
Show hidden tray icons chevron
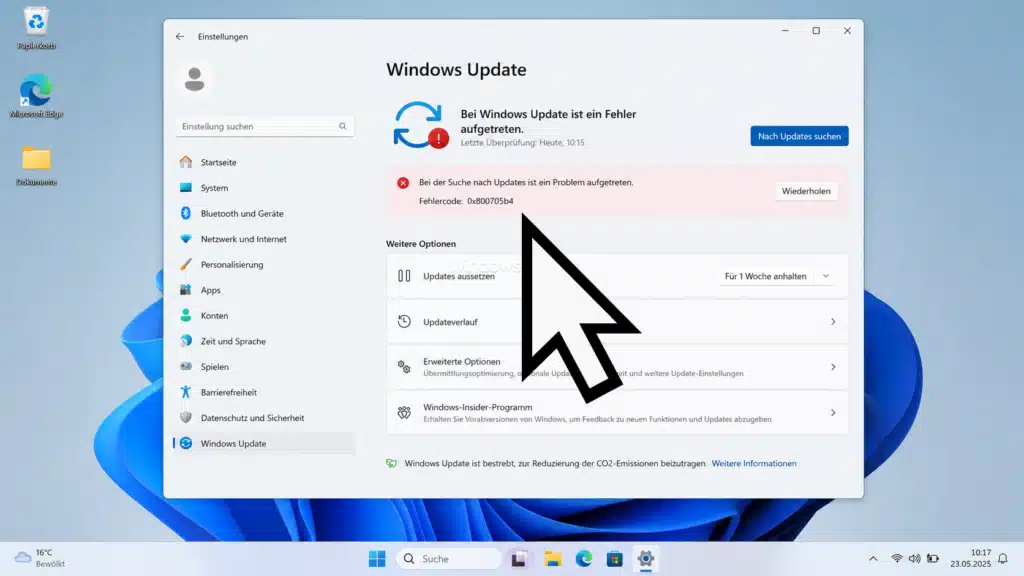(x=873, y=559)
